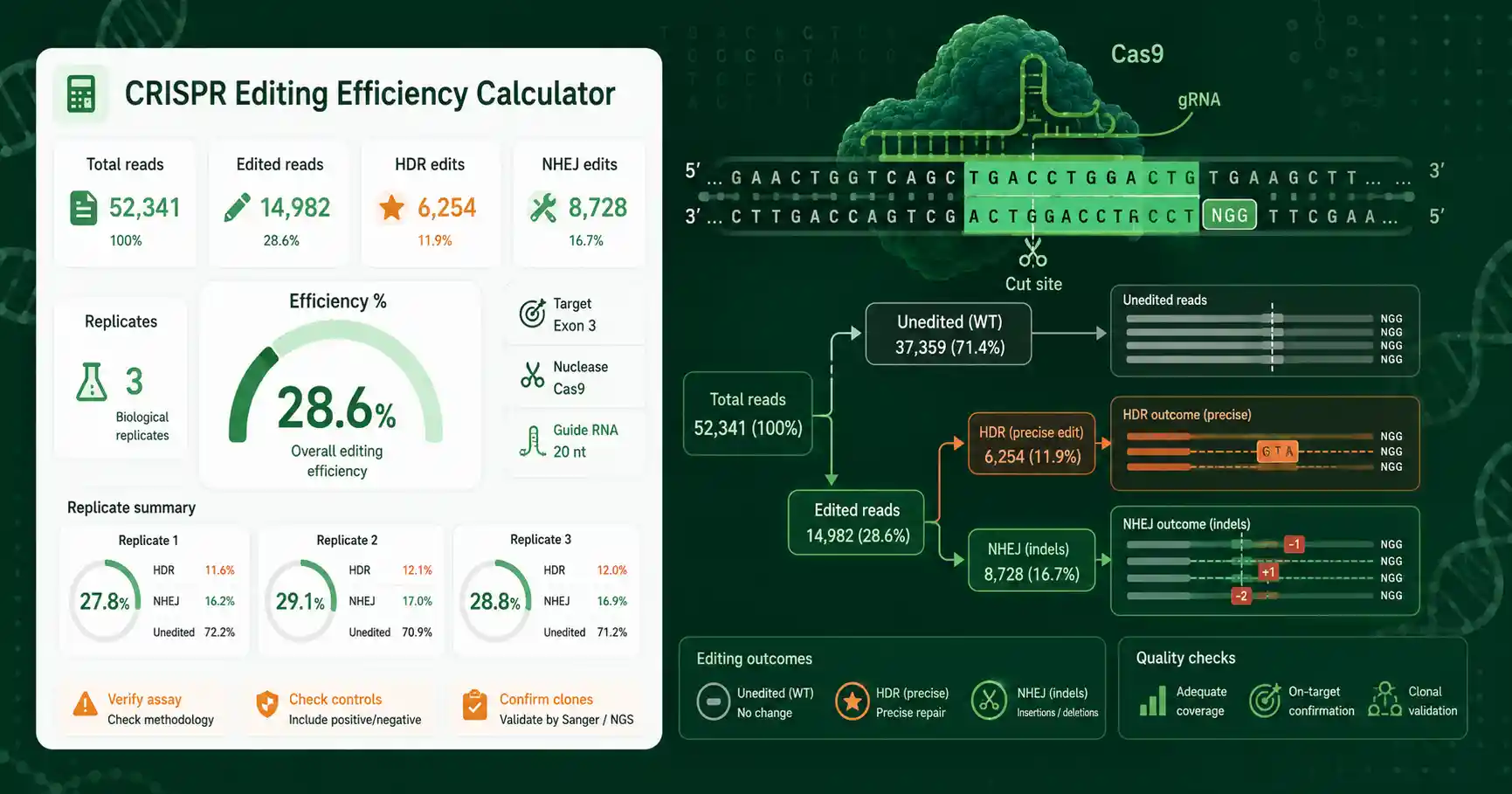The image size is (1512, 794).
Task: Click the On-target confirmation target icon
Action: (x=1265, y=700)
